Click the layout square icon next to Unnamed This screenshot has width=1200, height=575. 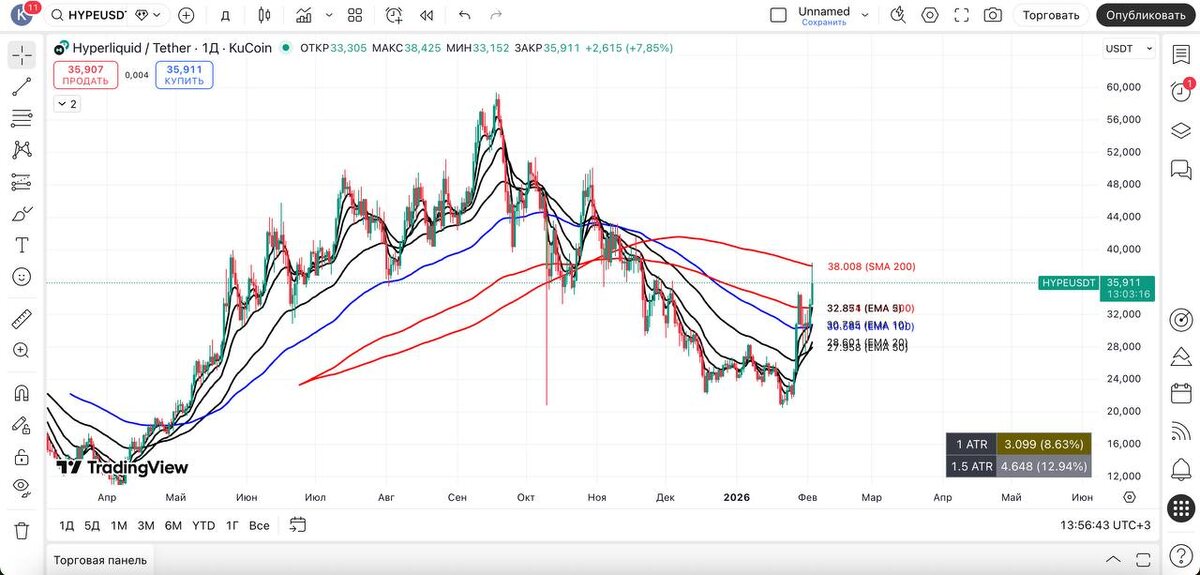click(779, 15)
